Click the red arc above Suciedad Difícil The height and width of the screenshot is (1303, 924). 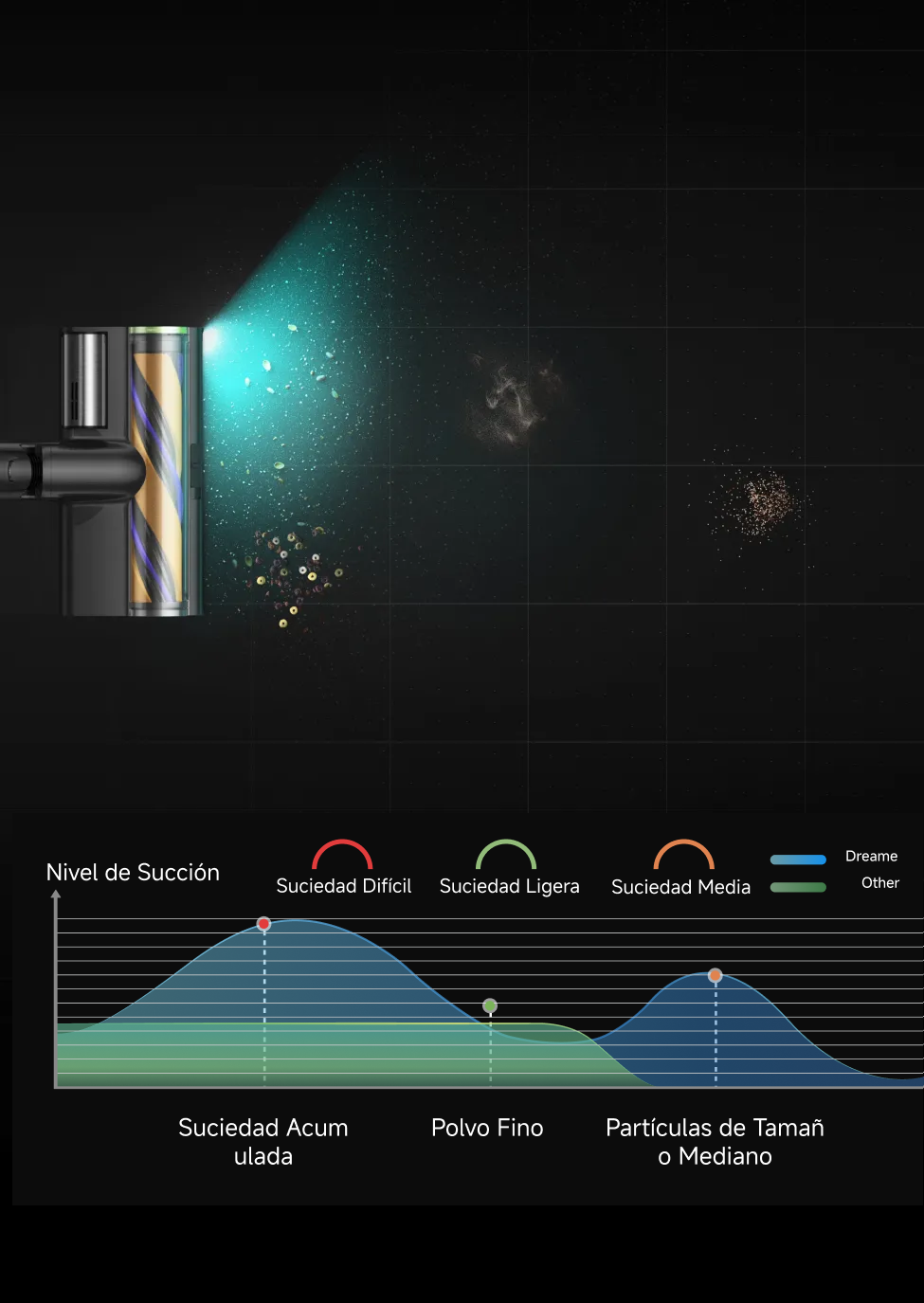pos(342,853)
